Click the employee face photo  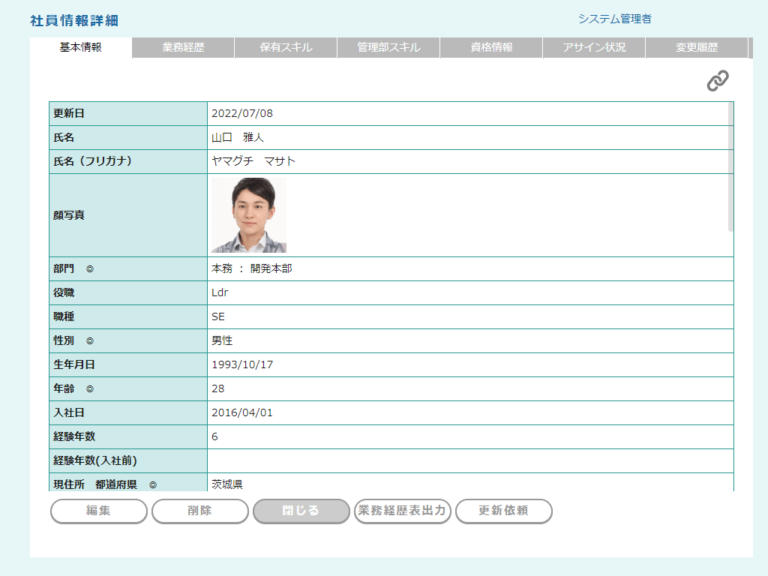[x=248, y=215]
